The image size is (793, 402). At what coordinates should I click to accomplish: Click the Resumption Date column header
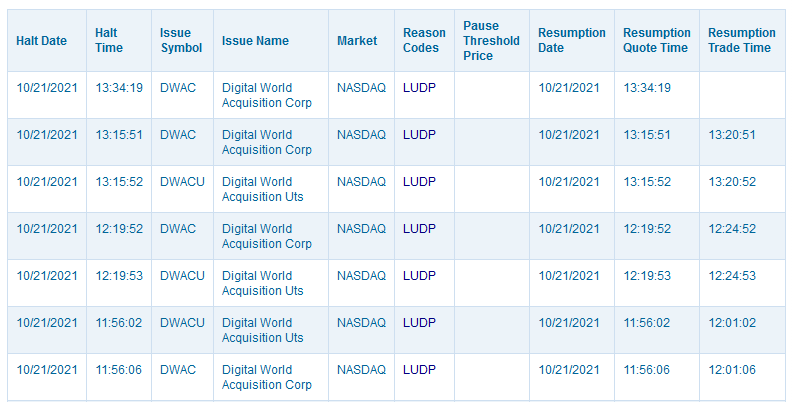[571, 40]
